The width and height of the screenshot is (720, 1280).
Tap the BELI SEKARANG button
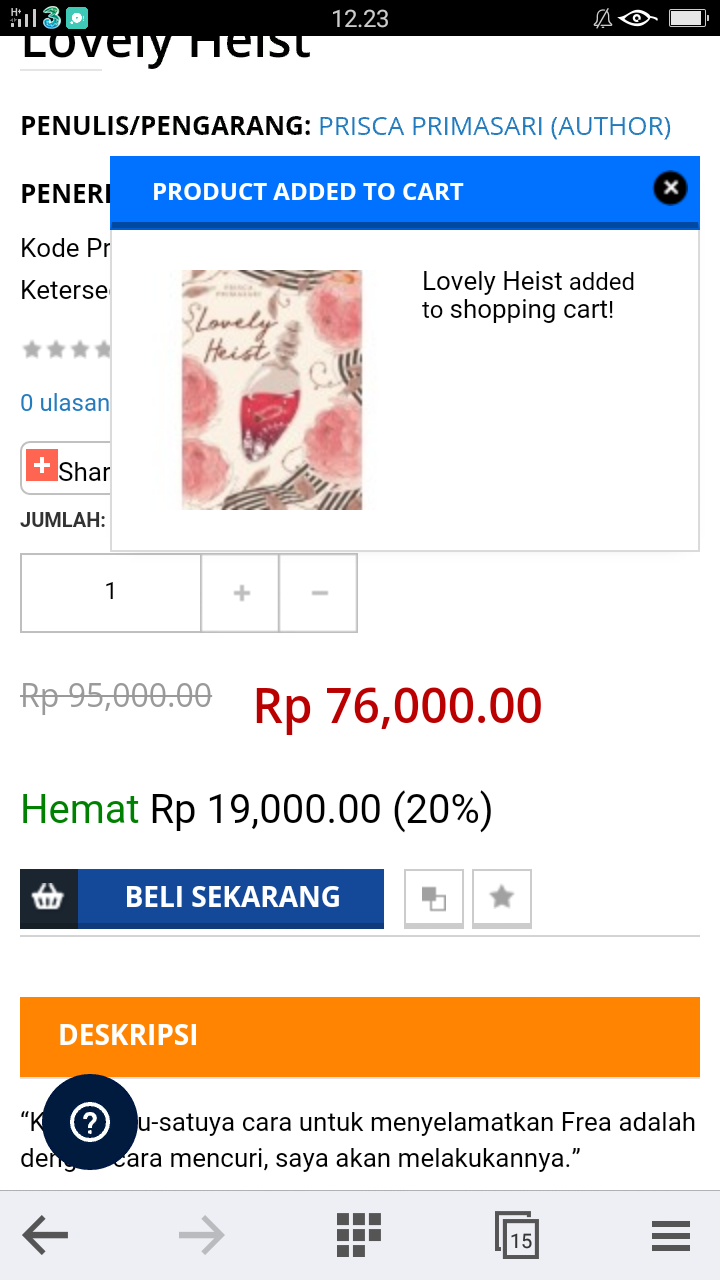point(231,898)
